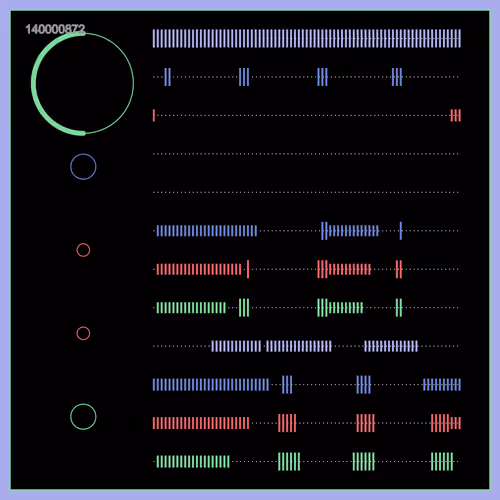500x500 pixels.
Task: Select the blue block at the far right under the lavender row
Action: 442,385
